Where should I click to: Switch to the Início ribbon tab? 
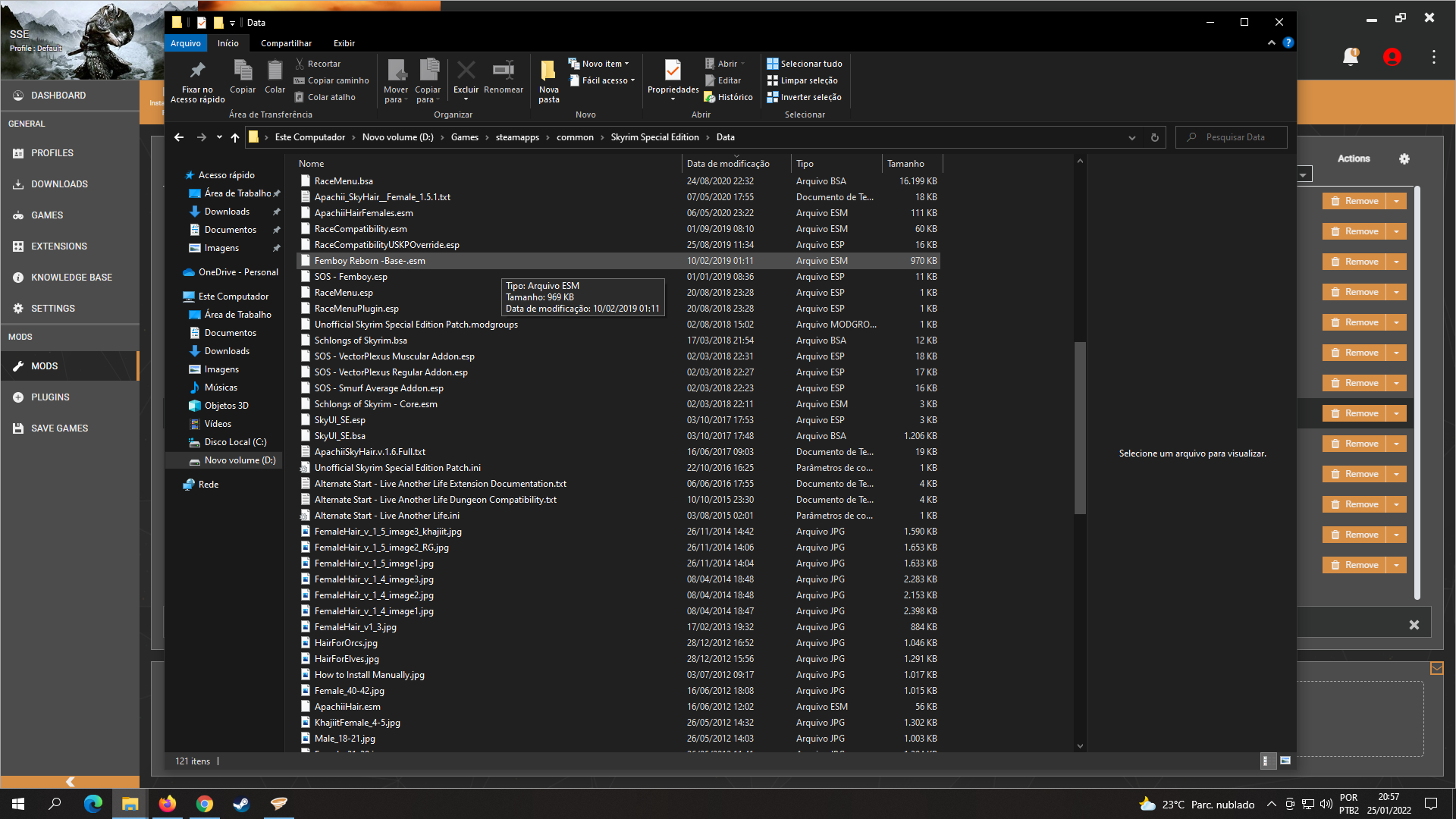[x=227, y=43]
